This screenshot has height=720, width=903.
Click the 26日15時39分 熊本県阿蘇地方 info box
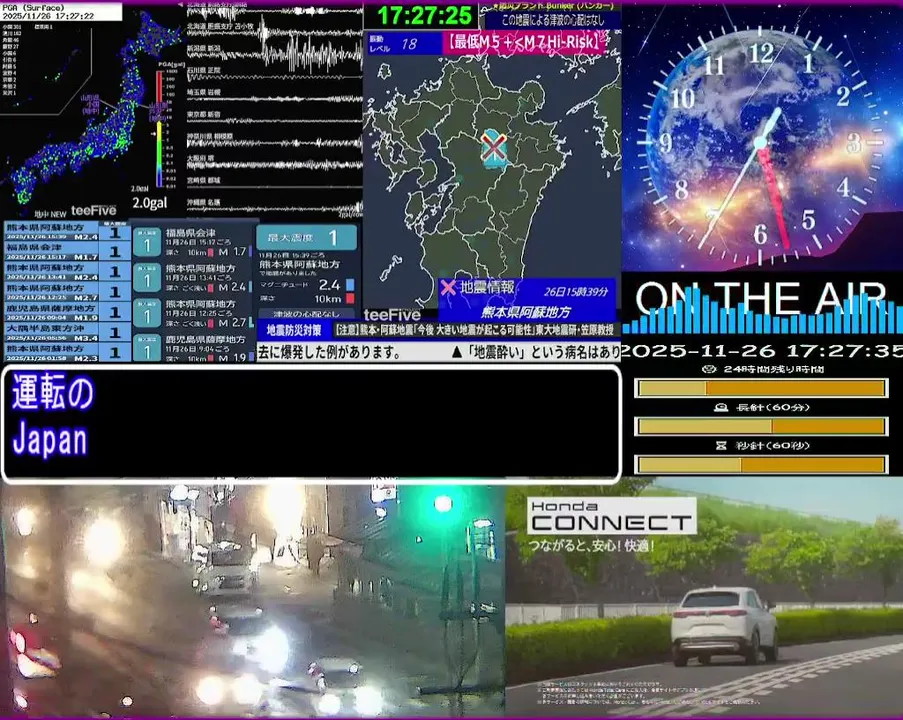(527, 300)
